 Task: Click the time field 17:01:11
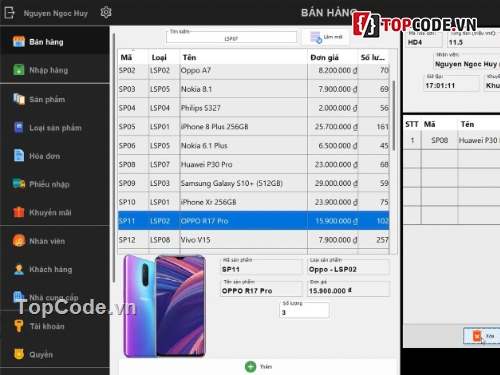[451, 84]
